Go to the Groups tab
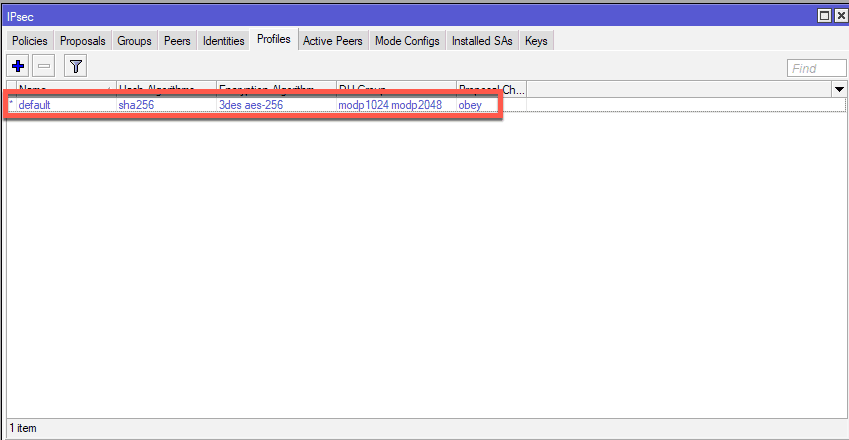 [134, 41]
